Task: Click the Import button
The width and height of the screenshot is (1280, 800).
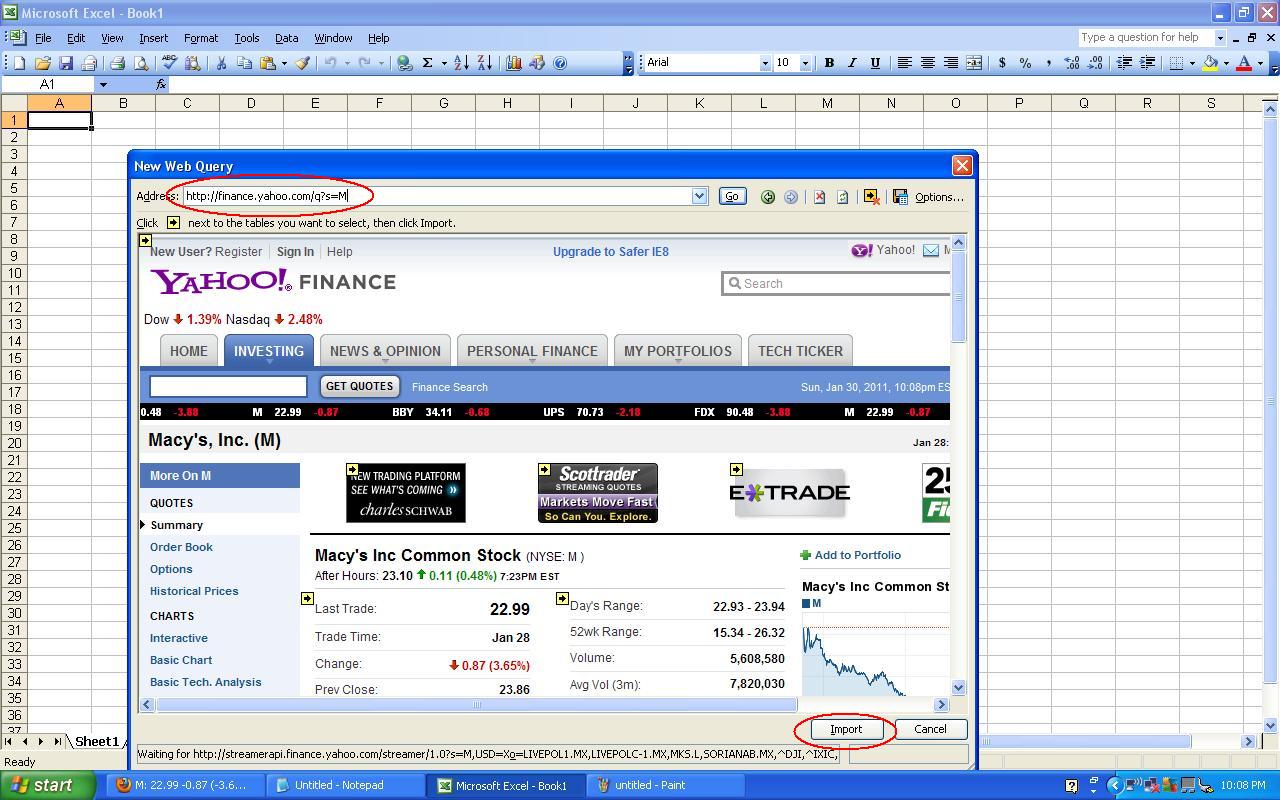Action: [845, 729]
